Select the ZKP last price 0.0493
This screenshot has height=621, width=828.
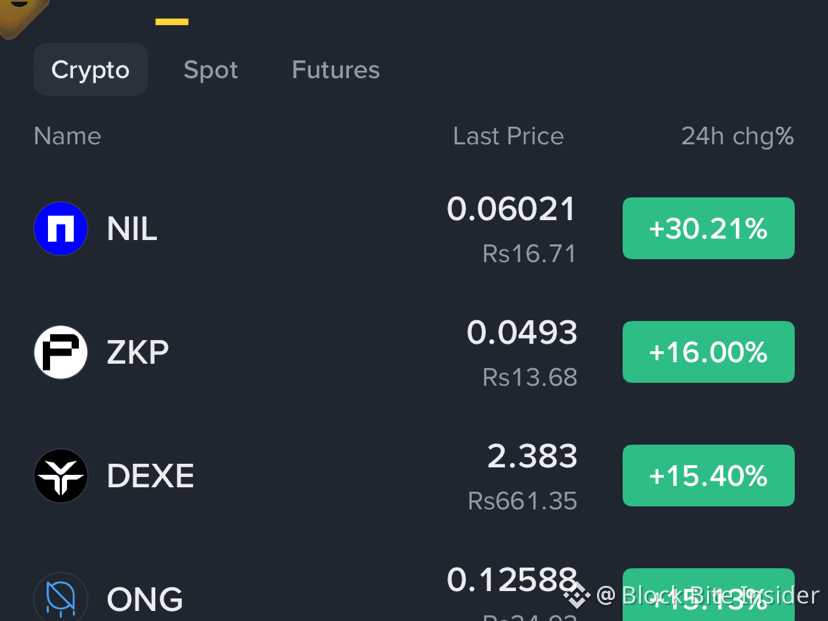coord(522,333)
